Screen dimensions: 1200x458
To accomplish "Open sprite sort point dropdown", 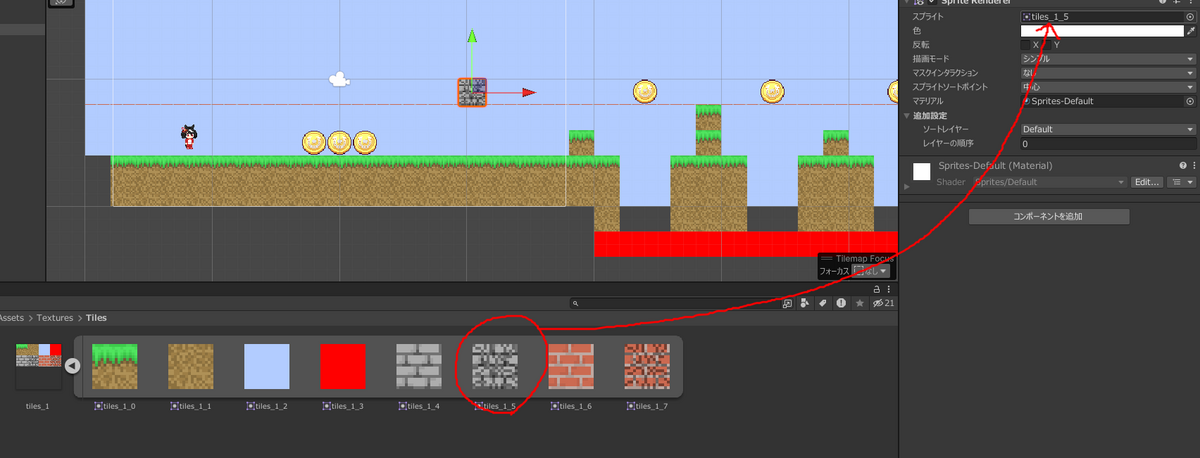I will [x=1109, y=87].
